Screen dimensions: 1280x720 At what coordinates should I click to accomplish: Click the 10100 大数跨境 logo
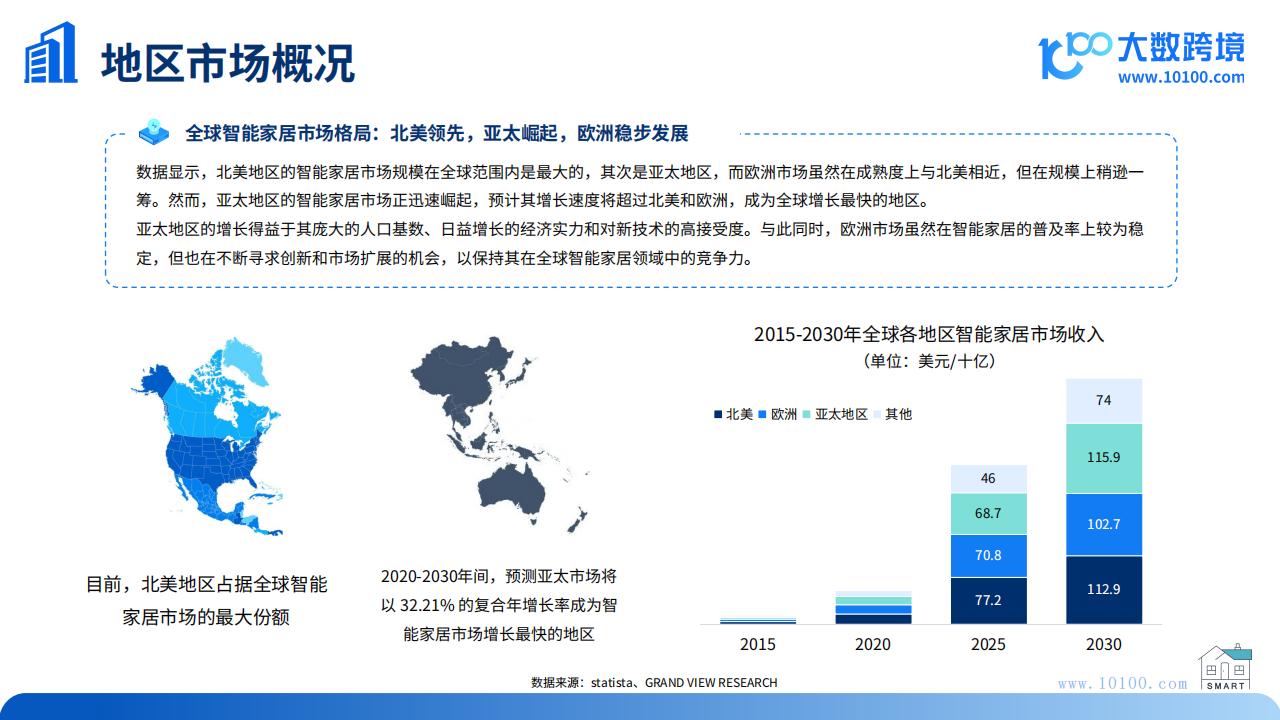pyautogui.click(x=1142, y=50)
